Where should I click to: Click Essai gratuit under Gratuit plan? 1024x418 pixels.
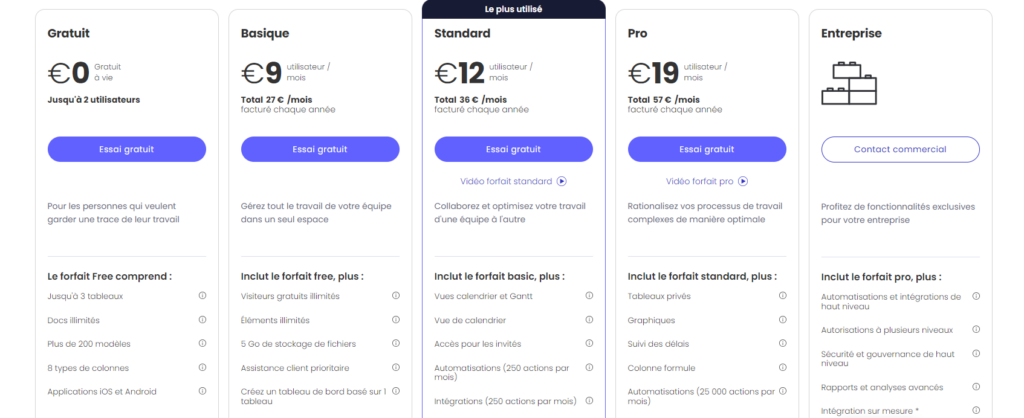126,149
